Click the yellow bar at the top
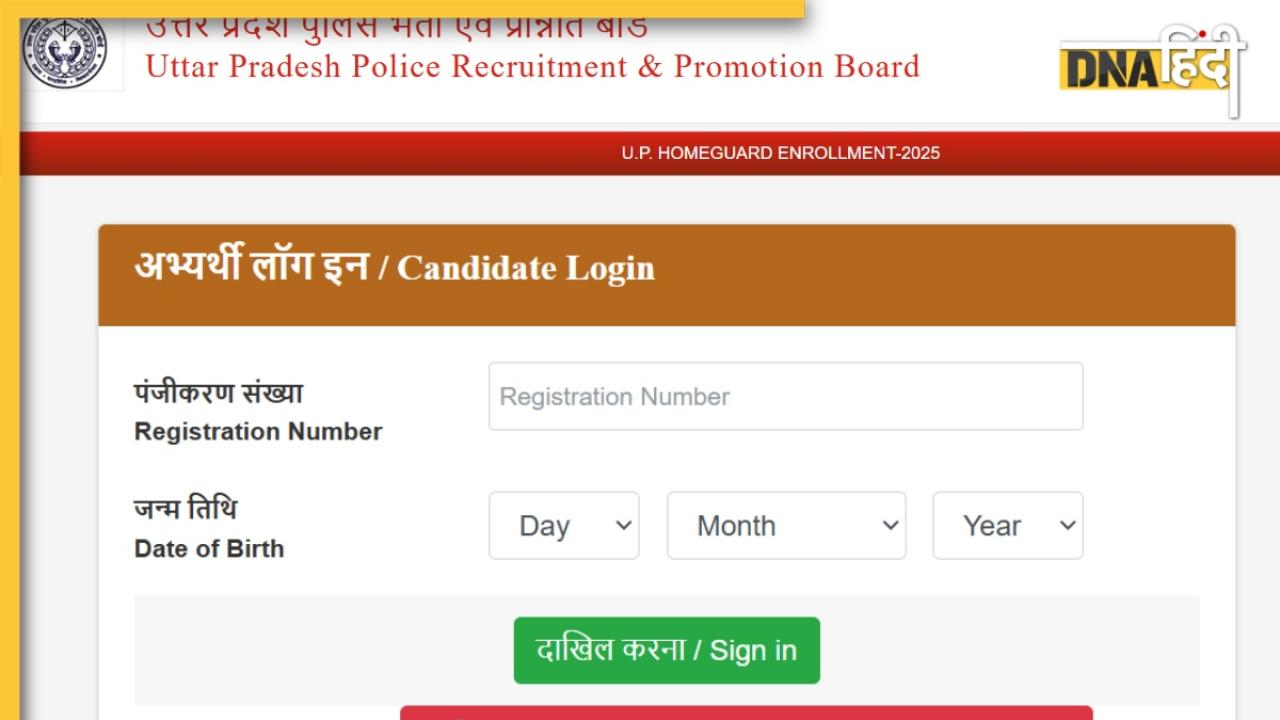 tap(400, 8)
